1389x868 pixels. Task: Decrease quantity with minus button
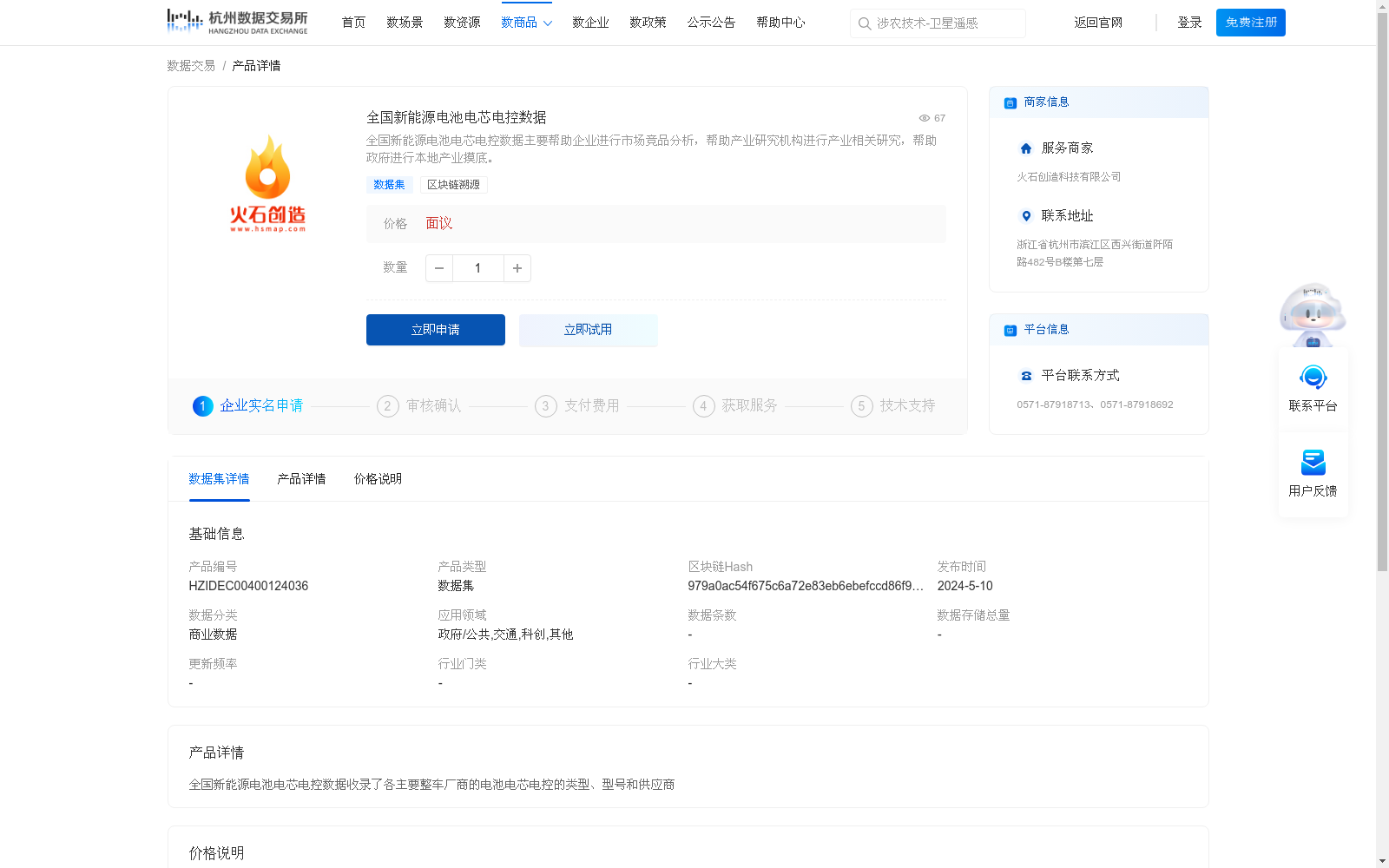point(439,268)
